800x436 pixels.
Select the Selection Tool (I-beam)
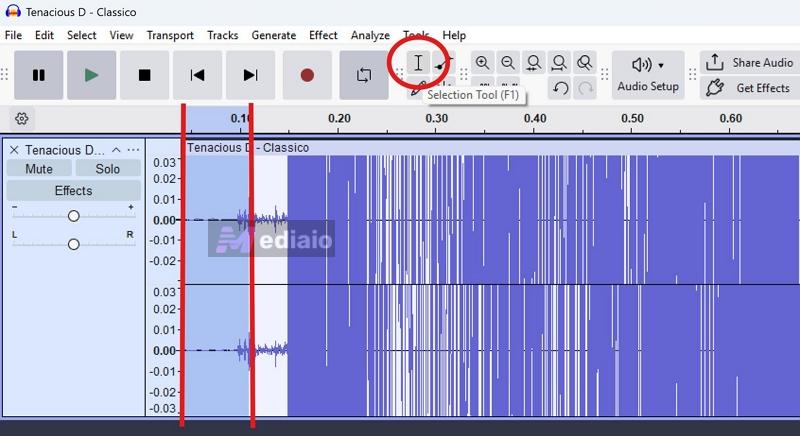(418, 63)
